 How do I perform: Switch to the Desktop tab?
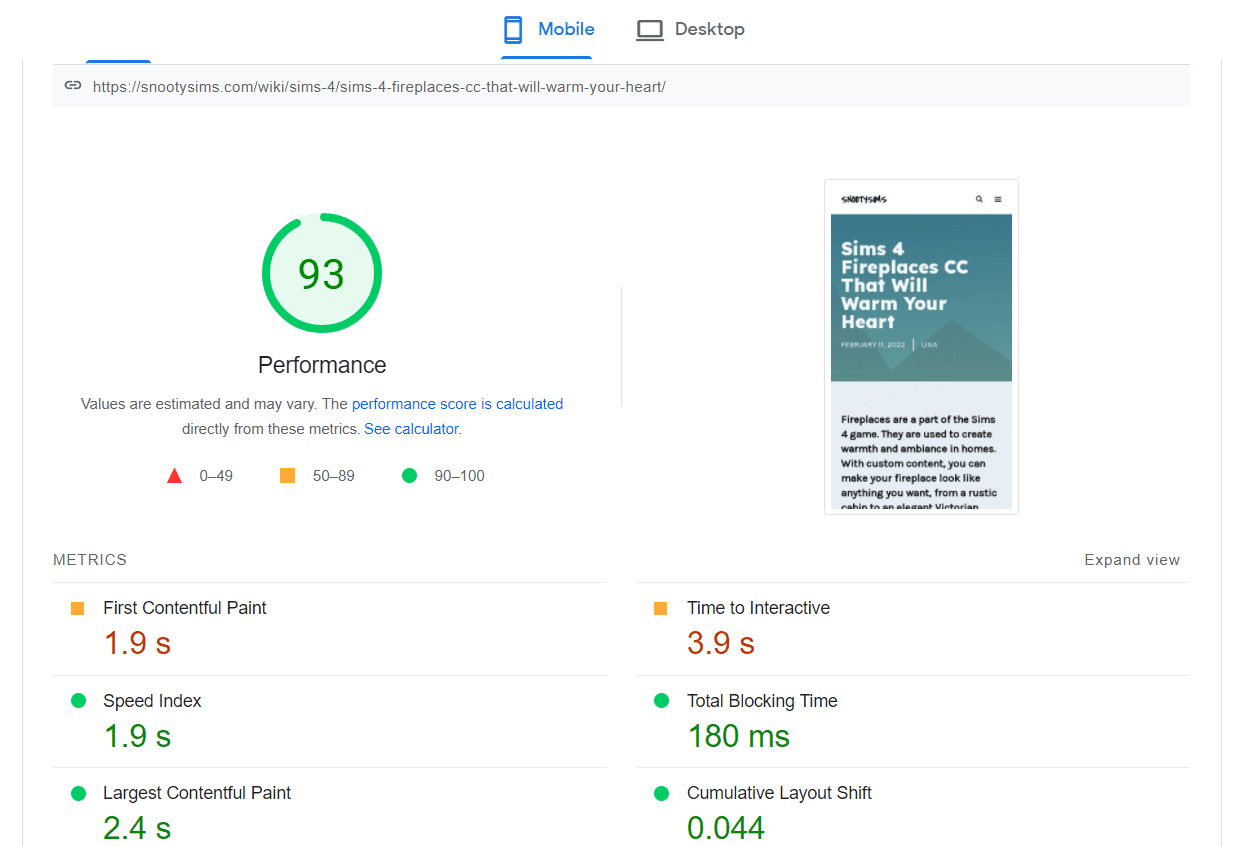(x=690, y=29)
